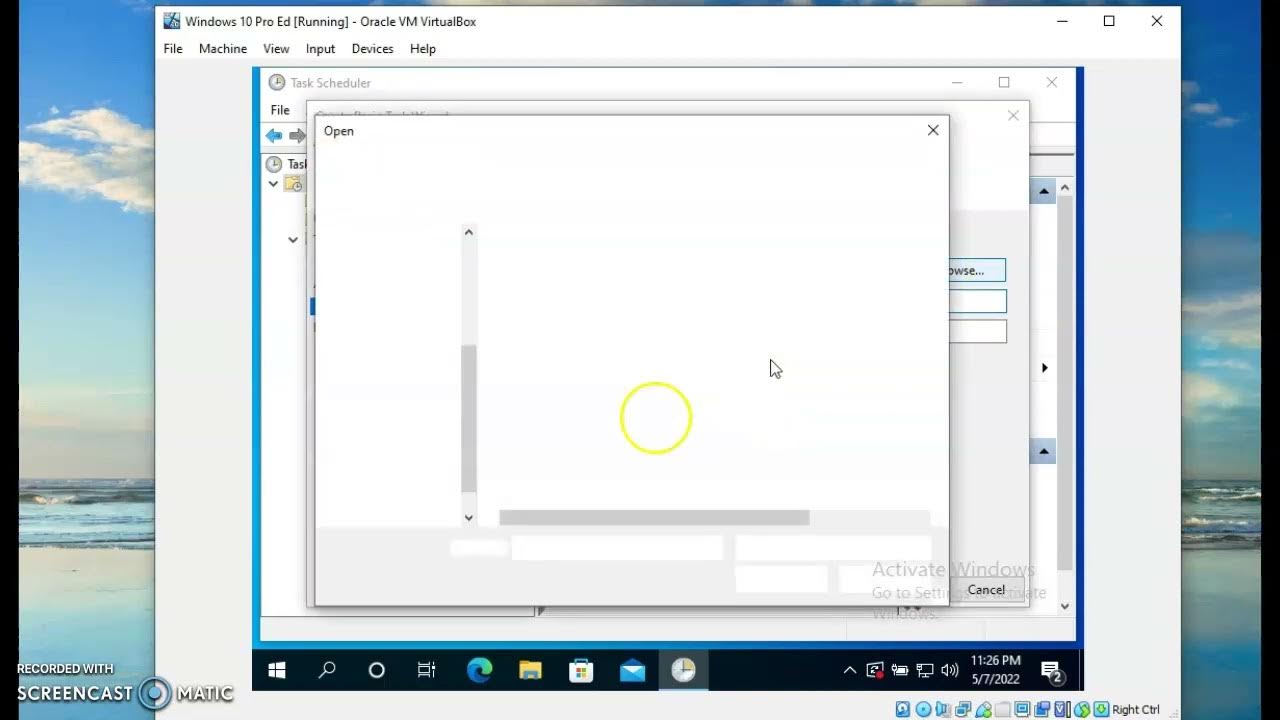This screenshot has width=1280, height=720.
Task: Expand the Actions pane submenu right arrow
Action: pos(1045,368)
